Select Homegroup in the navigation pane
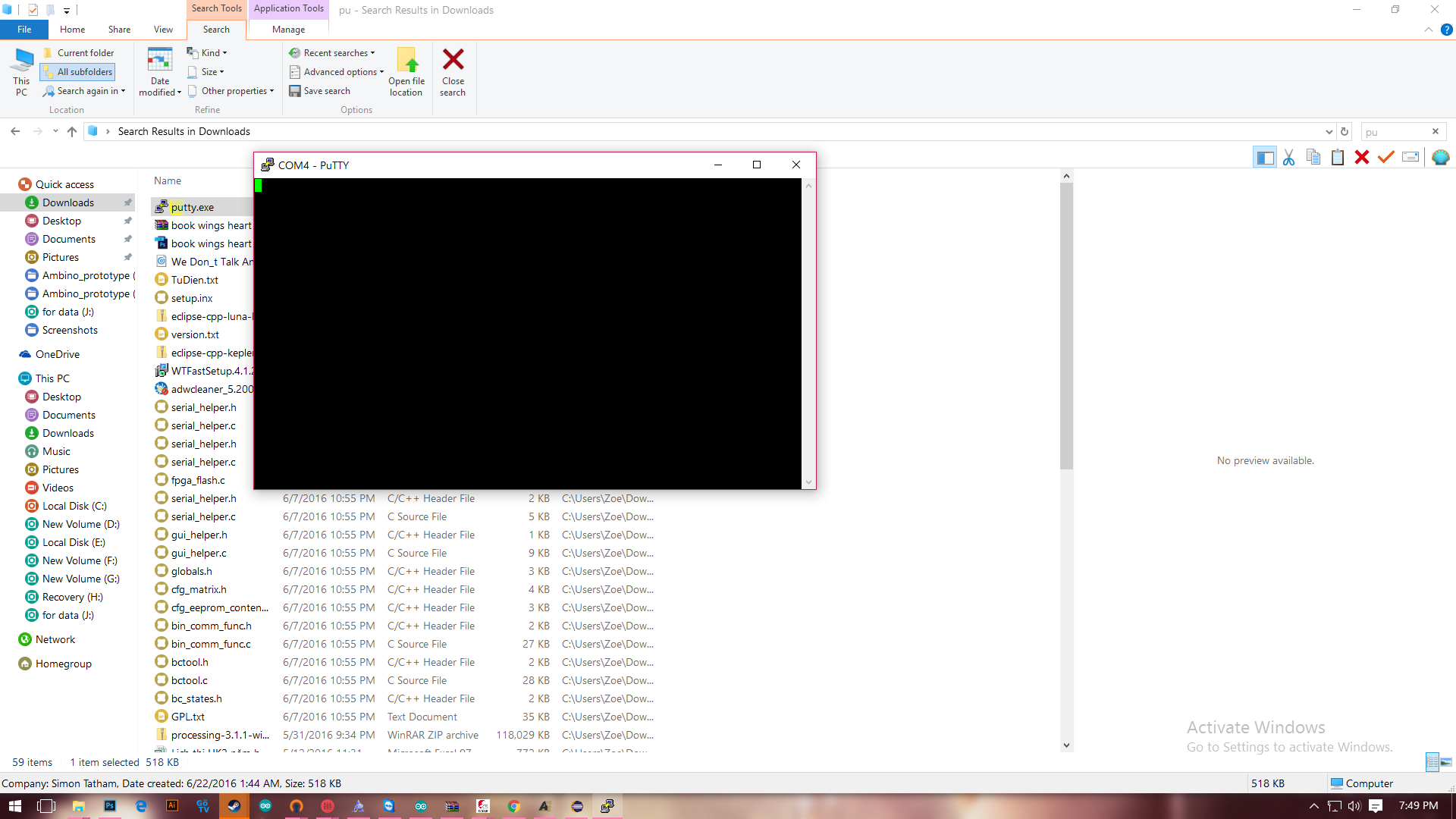 63,664
